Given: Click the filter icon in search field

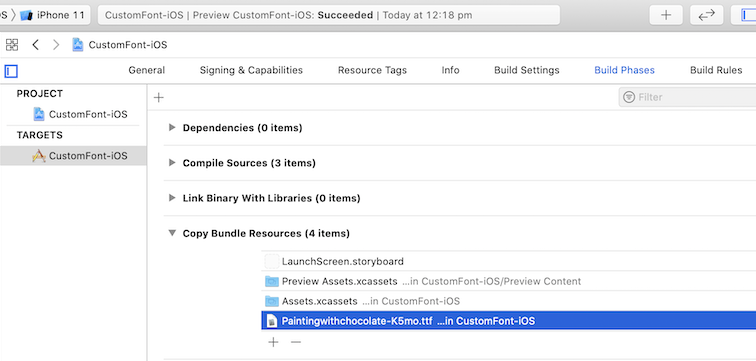Looking at the screenshot, I should 629,97.
